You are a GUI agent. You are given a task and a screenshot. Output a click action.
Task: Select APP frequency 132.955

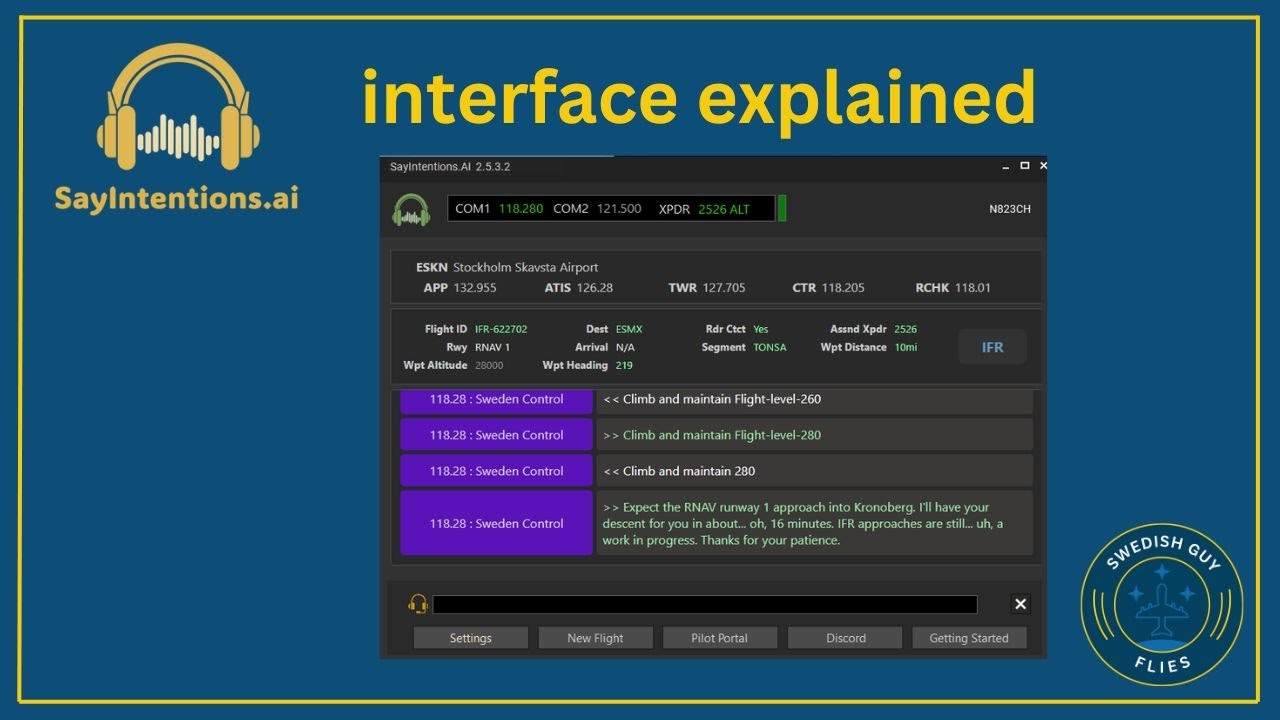point(474,288)
